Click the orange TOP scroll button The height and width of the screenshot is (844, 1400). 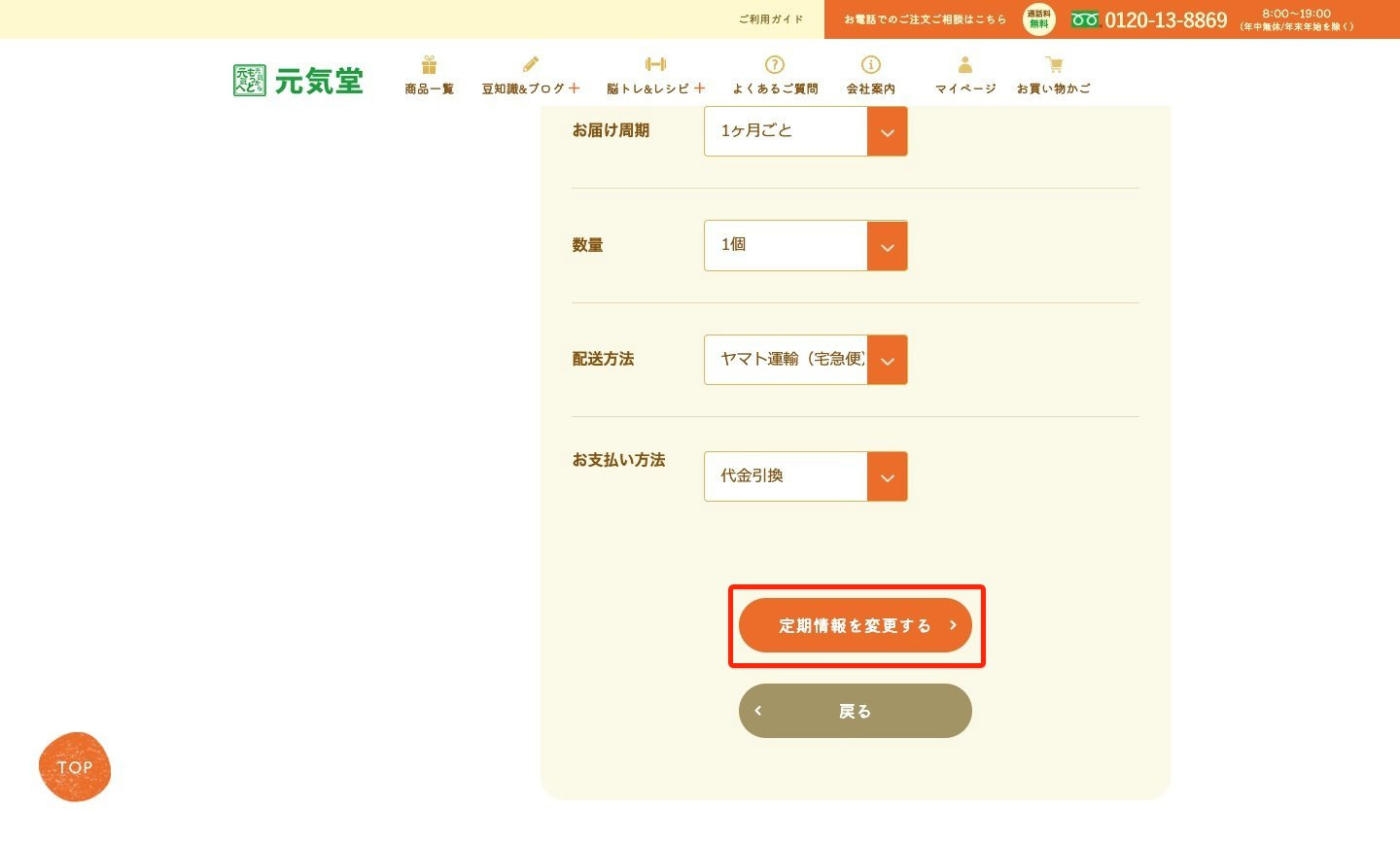click(75, 767)
